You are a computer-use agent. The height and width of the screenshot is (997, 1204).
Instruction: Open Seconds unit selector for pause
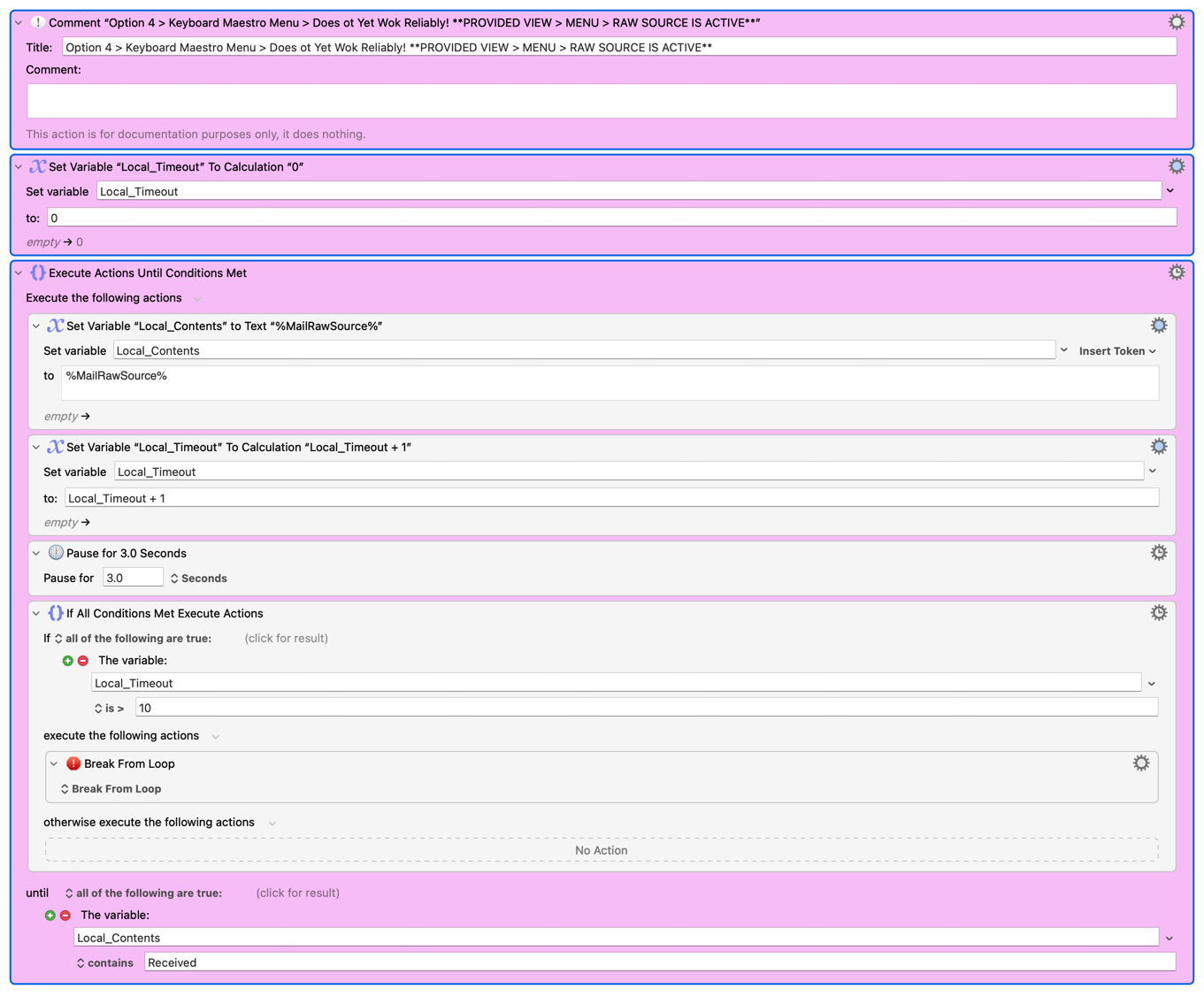point(199,579)
